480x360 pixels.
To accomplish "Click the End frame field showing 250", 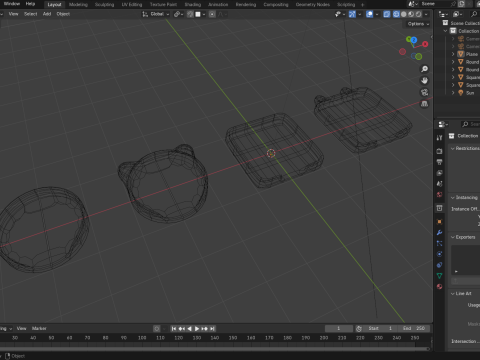I will 414,329.
